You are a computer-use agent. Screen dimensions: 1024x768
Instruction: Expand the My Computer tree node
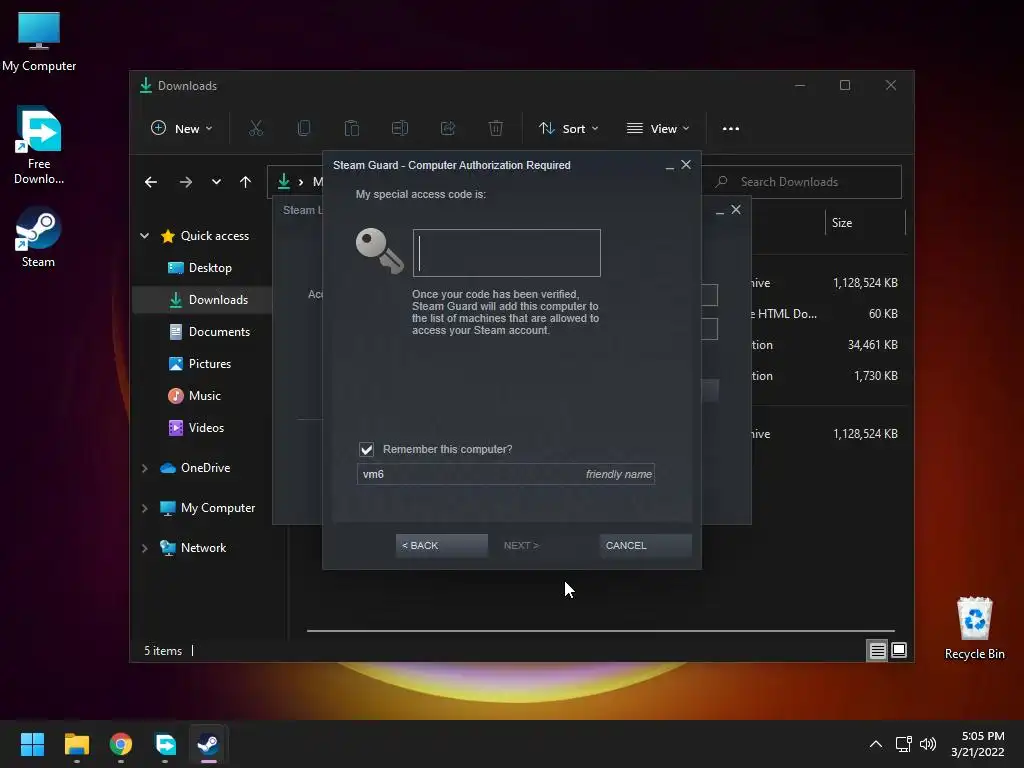tap(144, 508)
